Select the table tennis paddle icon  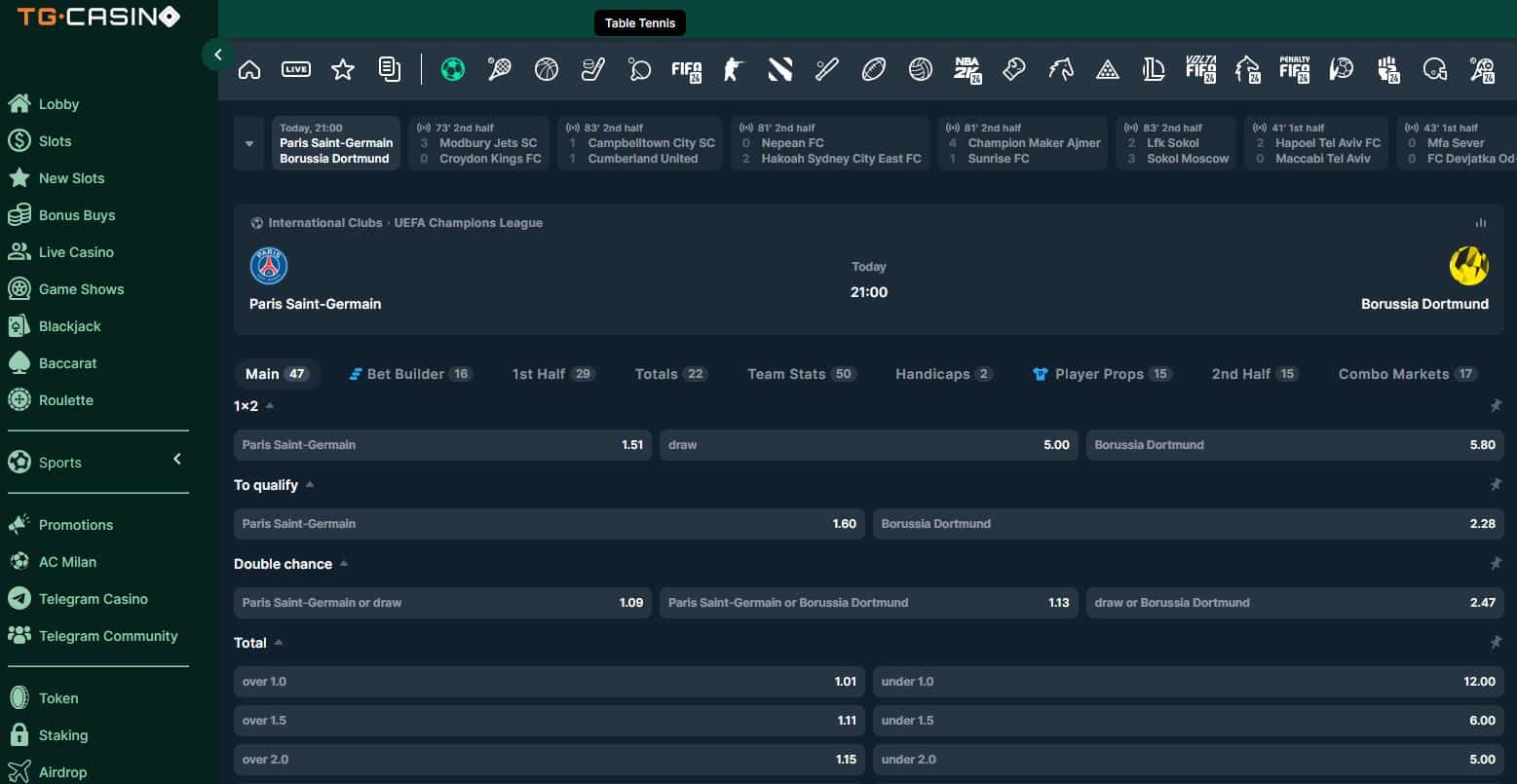tap(640, 69)
